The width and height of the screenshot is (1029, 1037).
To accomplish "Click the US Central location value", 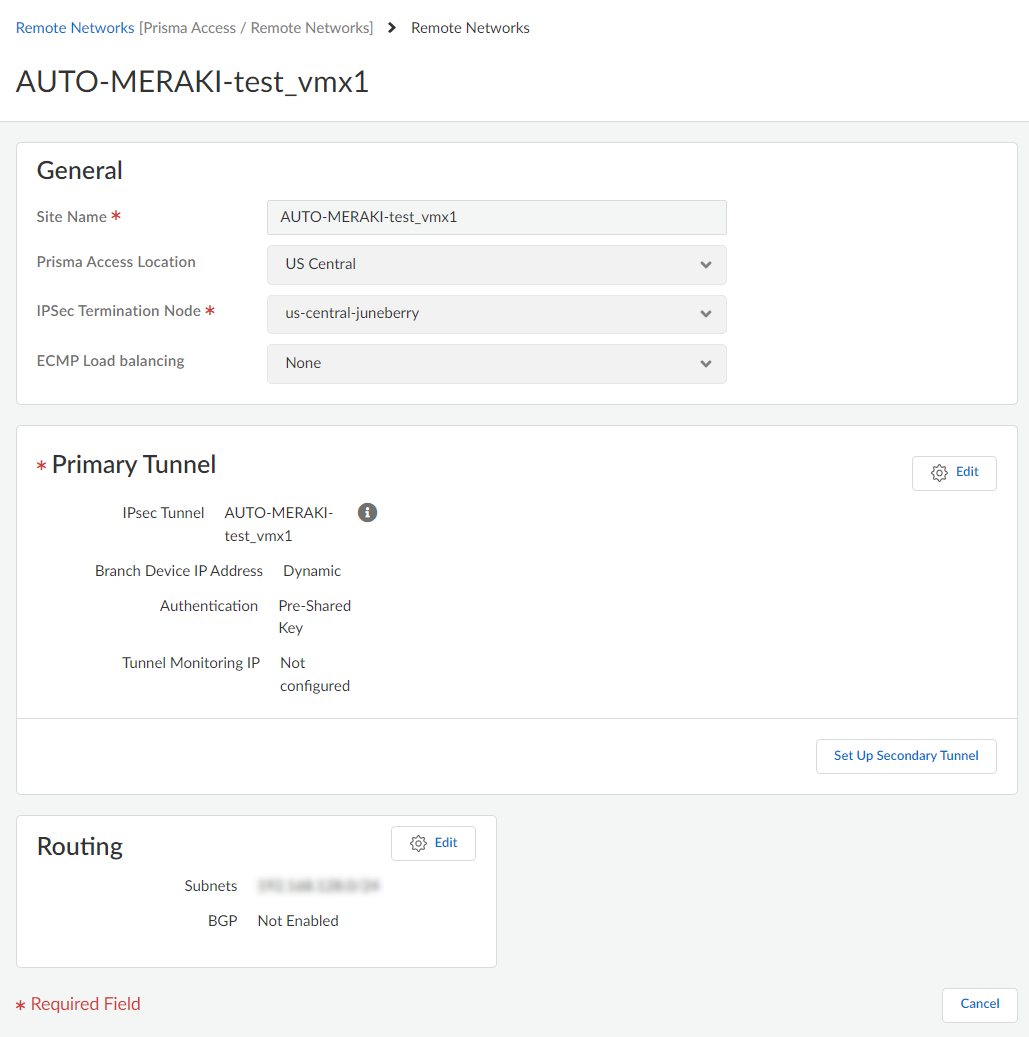I will [321, 265].
